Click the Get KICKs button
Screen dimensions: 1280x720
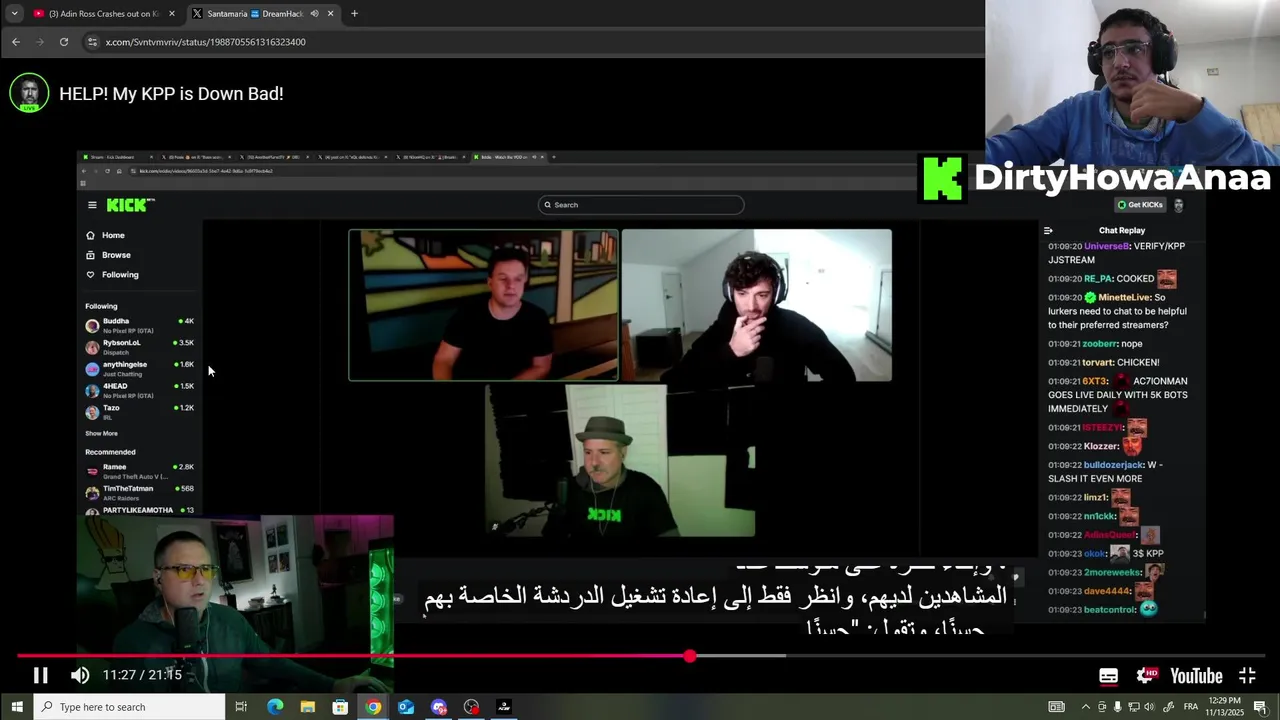1141,205
